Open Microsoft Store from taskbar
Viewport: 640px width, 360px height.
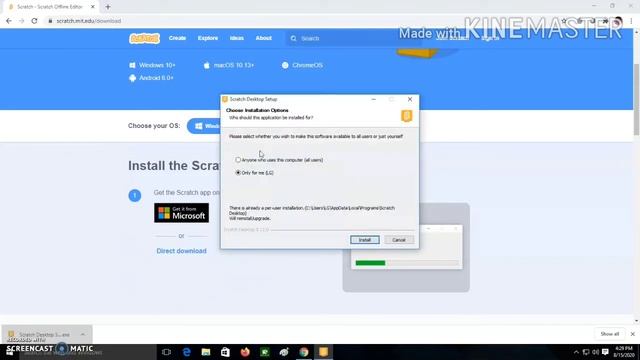(225, 352)
